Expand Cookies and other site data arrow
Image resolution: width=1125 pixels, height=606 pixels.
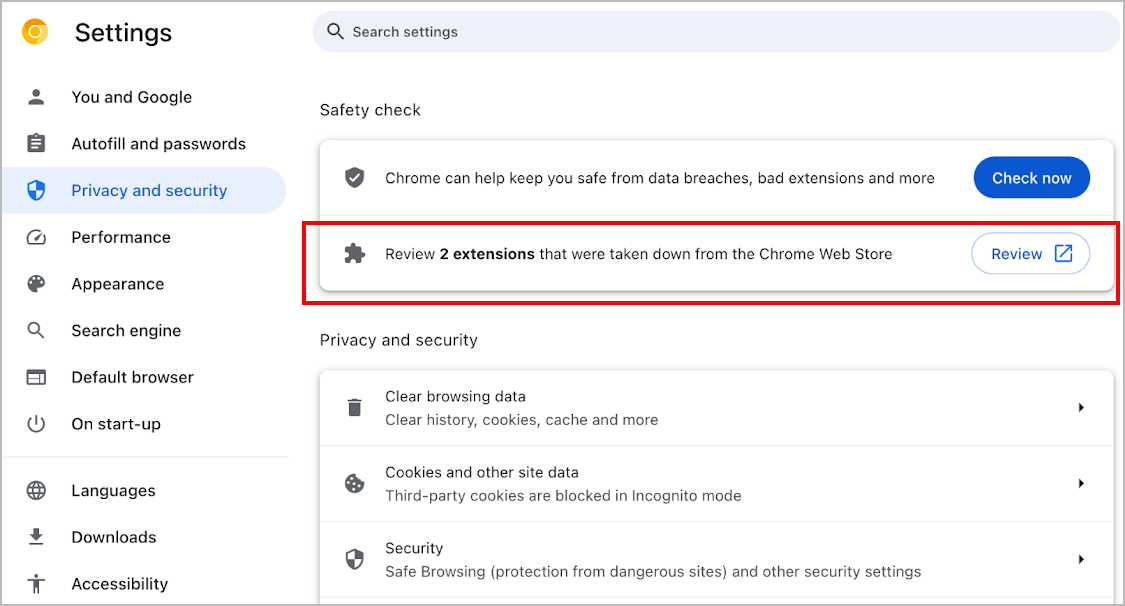(x=1081, y=484)
